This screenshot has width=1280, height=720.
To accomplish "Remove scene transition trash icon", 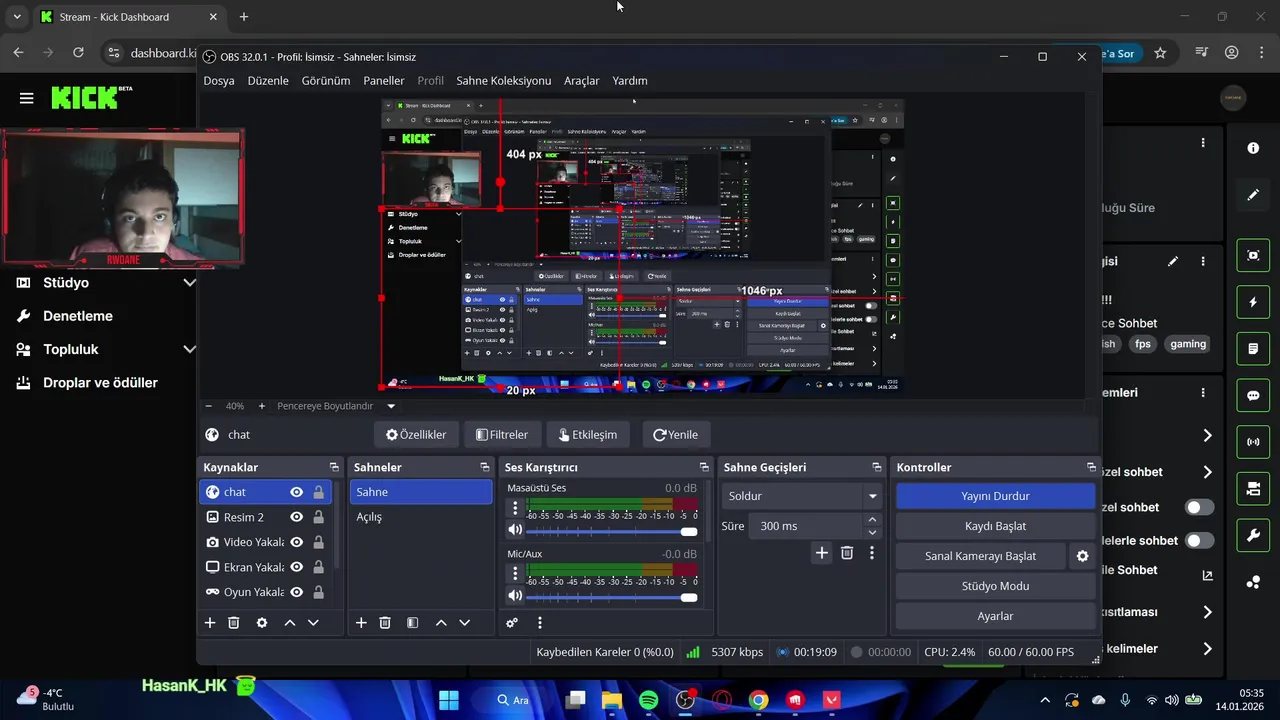I will click(x=847, y=552).
